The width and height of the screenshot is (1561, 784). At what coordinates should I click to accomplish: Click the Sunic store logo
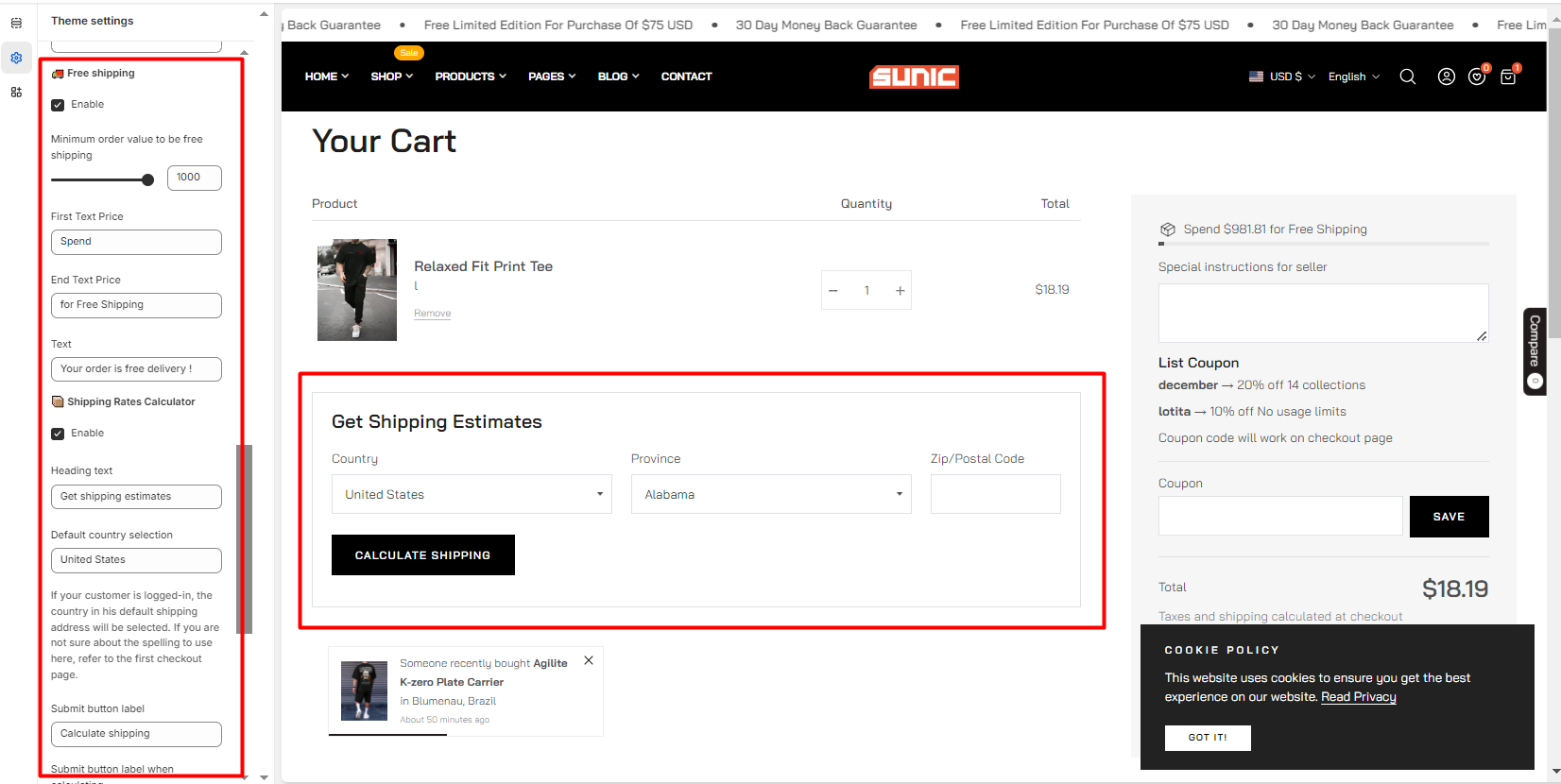(914, 77)
